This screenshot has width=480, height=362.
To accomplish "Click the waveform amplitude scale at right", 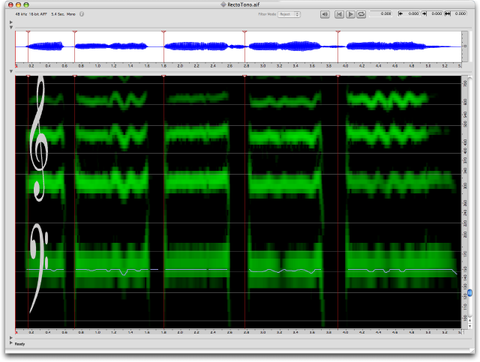I will click(465, 46).
